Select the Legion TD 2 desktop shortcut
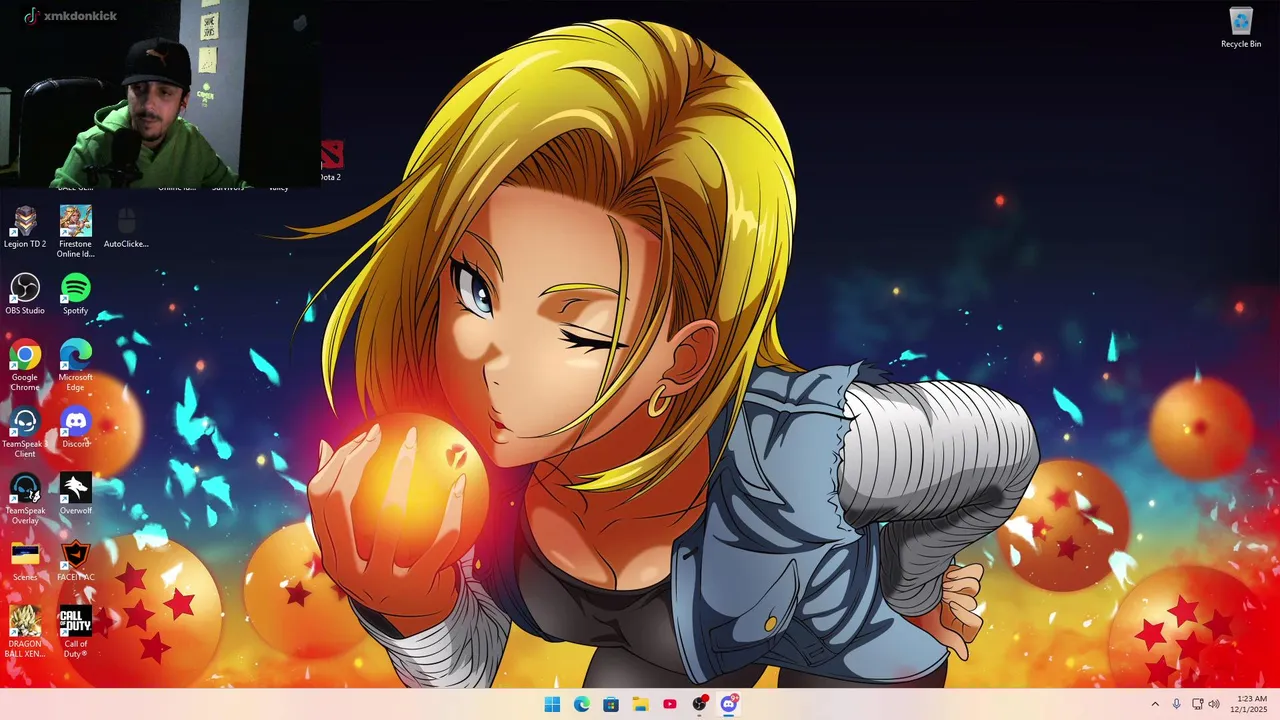The height and width of the screenshot is (720, 1280). click(25, 228)
